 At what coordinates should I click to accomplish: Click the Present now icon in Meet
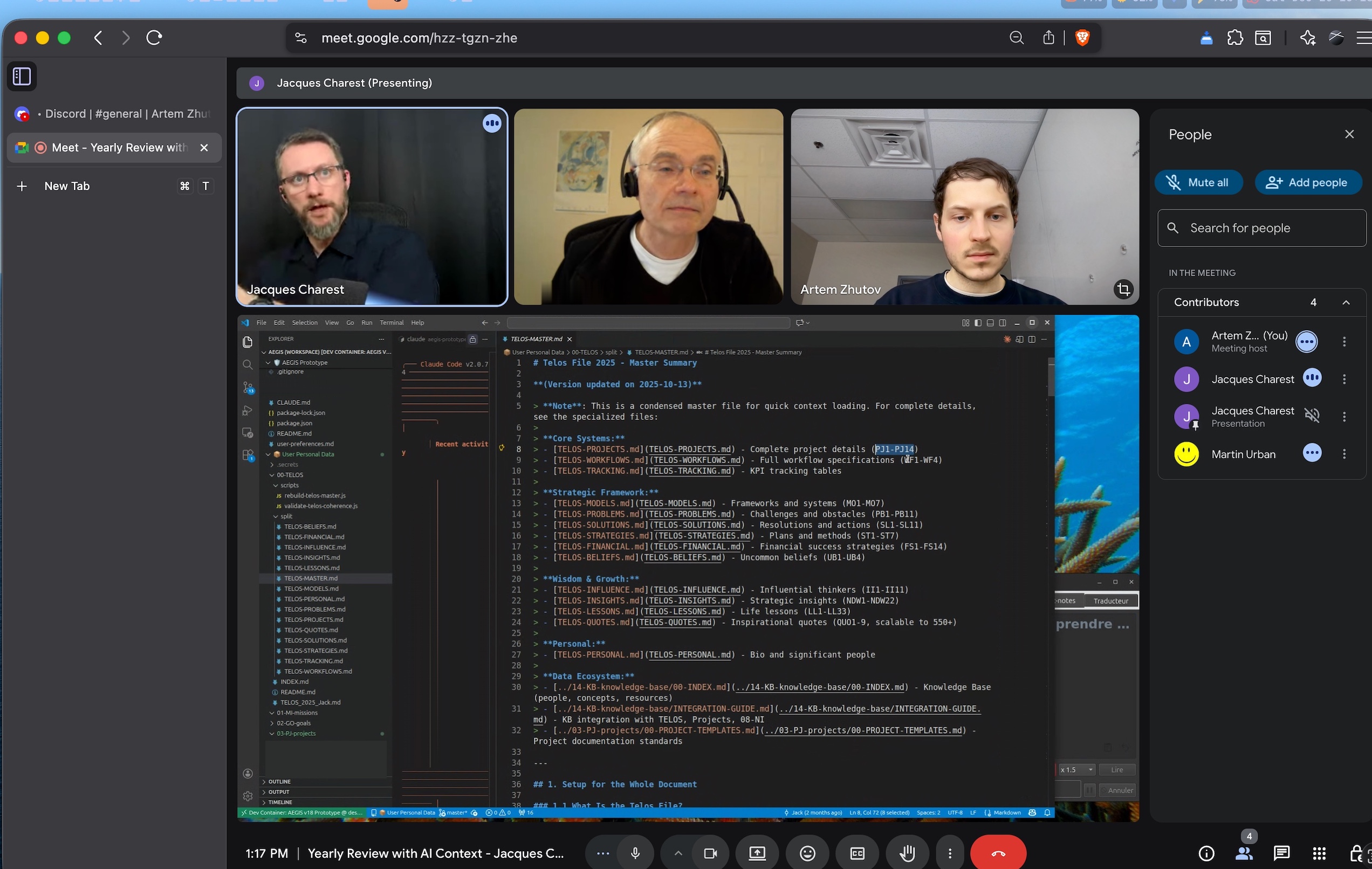click(x=757, y=852)
